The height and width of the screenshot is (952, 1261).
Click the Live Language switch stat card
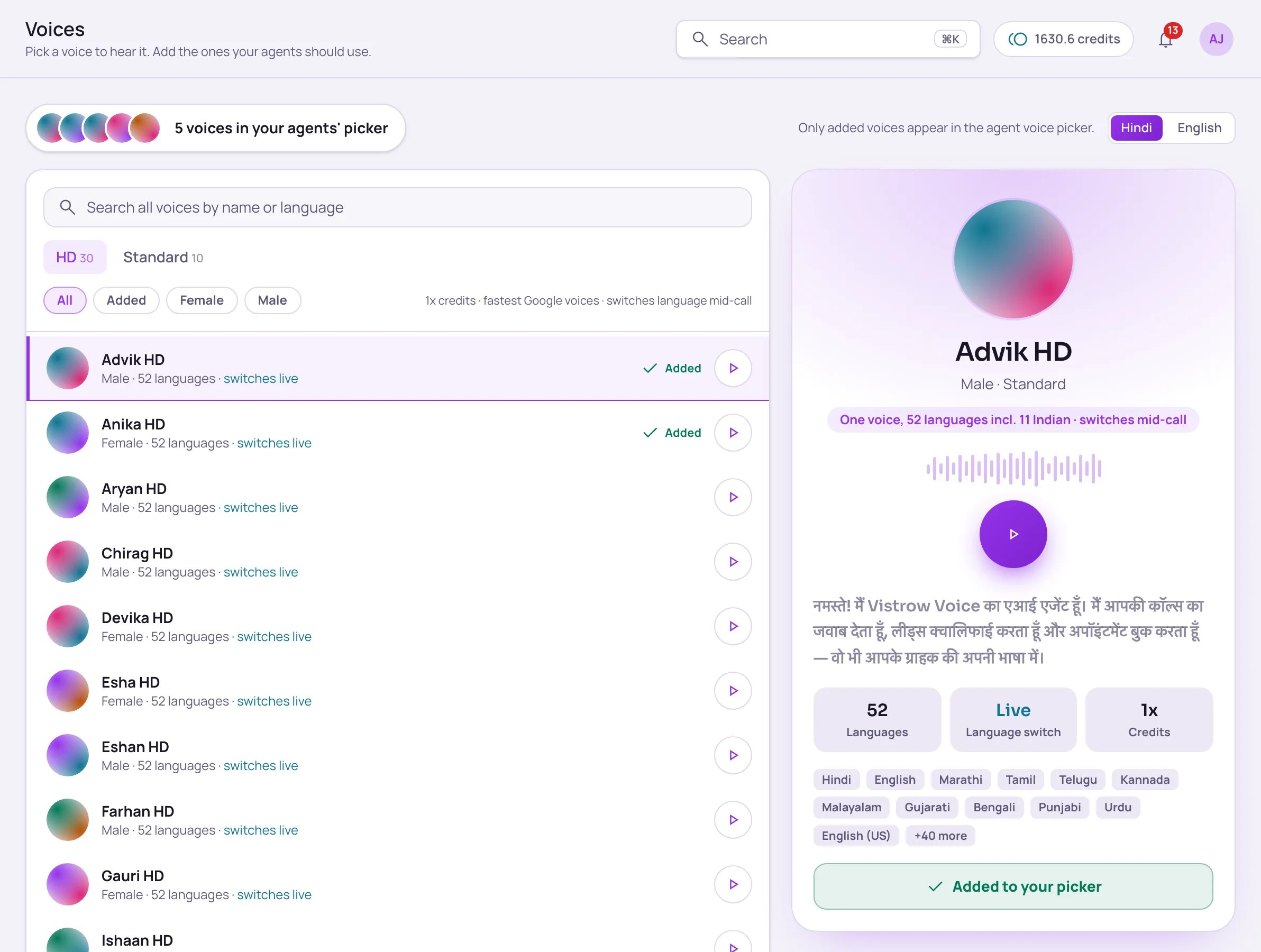(x=1013, y=719)
